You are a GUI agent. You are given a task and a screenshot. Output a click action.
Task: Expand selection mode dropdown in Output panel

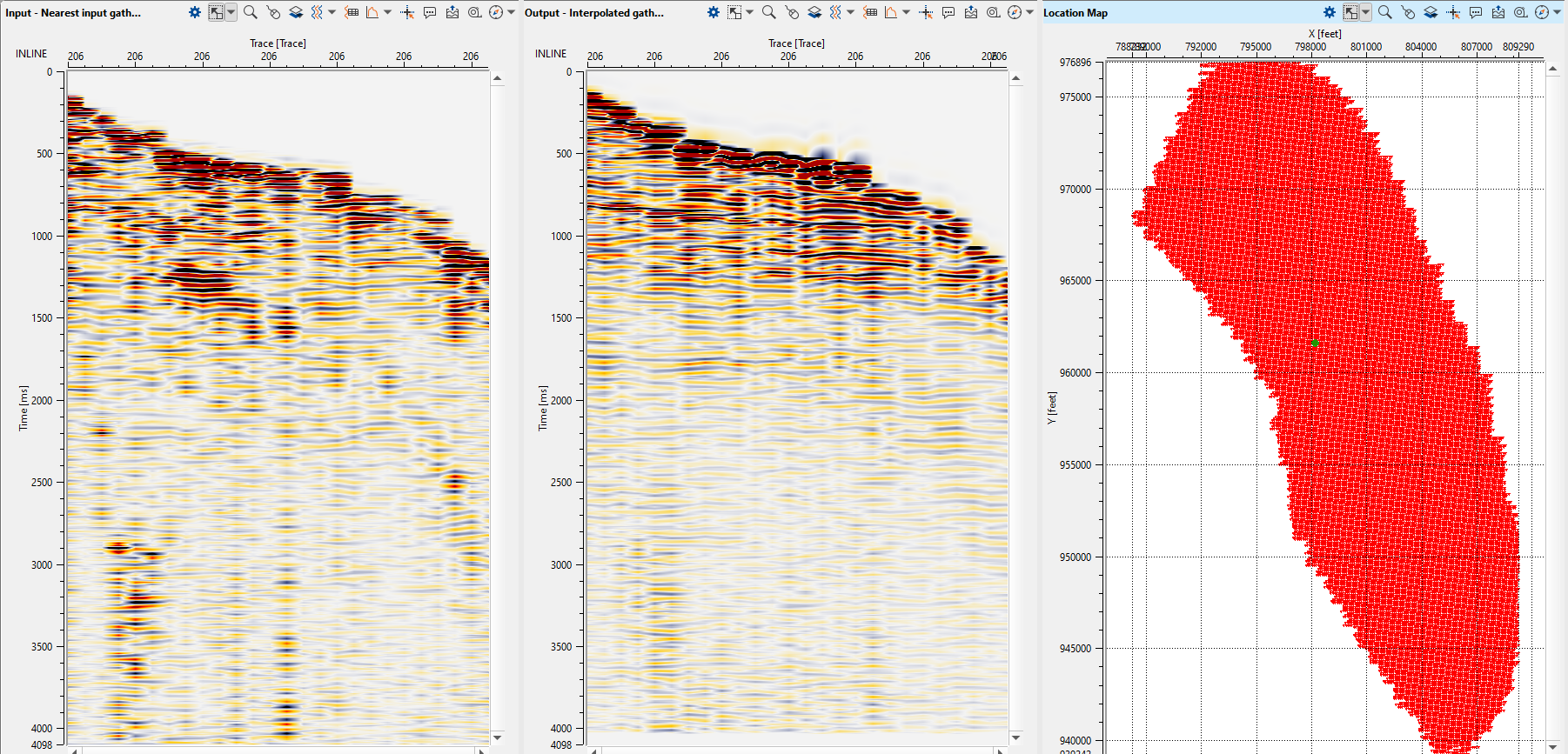coord(750,12)
